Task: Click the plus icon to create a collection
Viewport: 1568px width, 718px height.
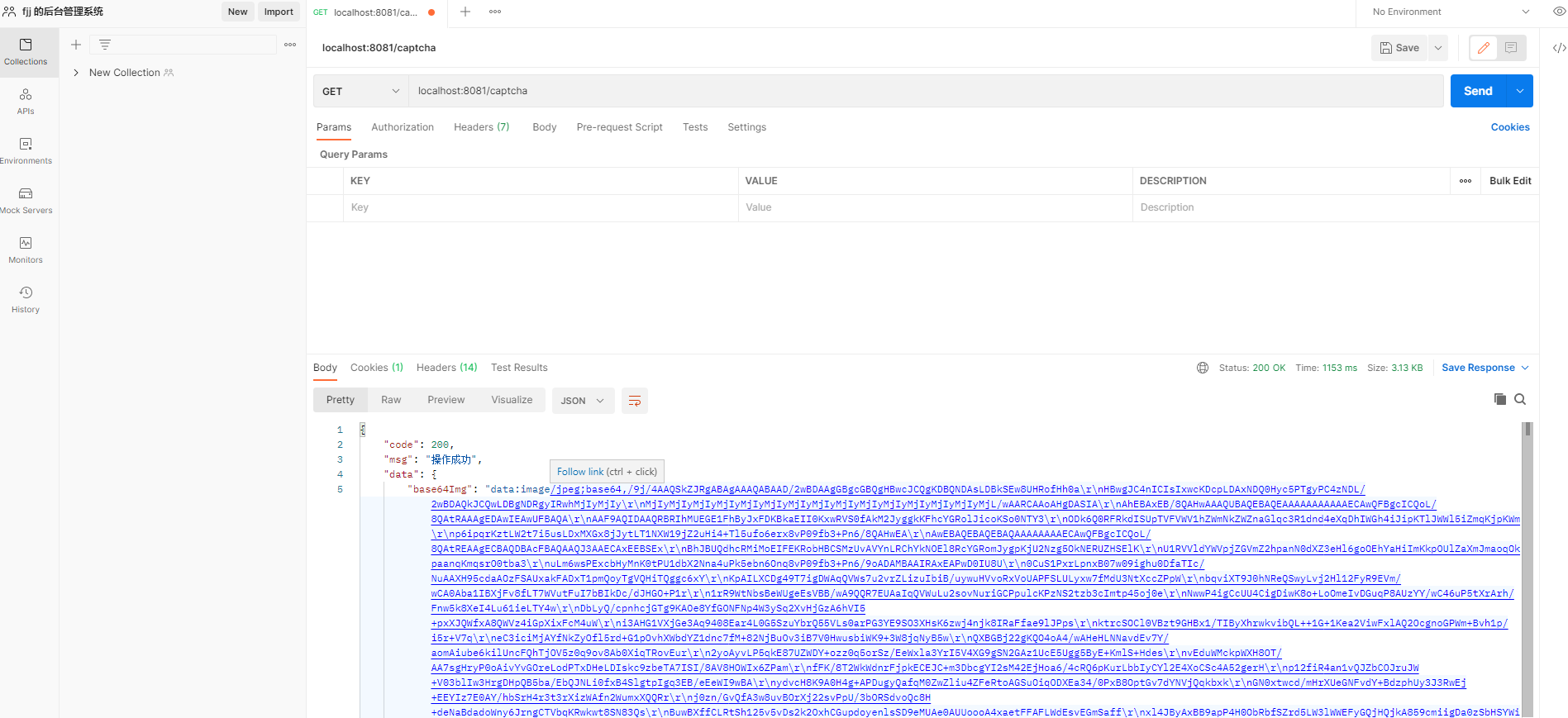Action: pyautogui.click(x=76, y=45)
